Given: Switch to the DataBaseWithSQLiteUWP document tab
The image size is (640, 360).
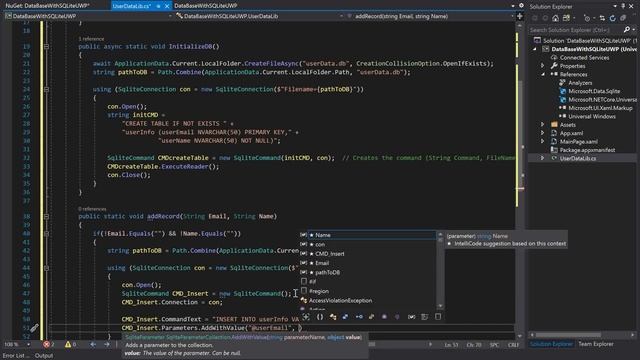Looking at the screenshot, I should coord(206,6).
